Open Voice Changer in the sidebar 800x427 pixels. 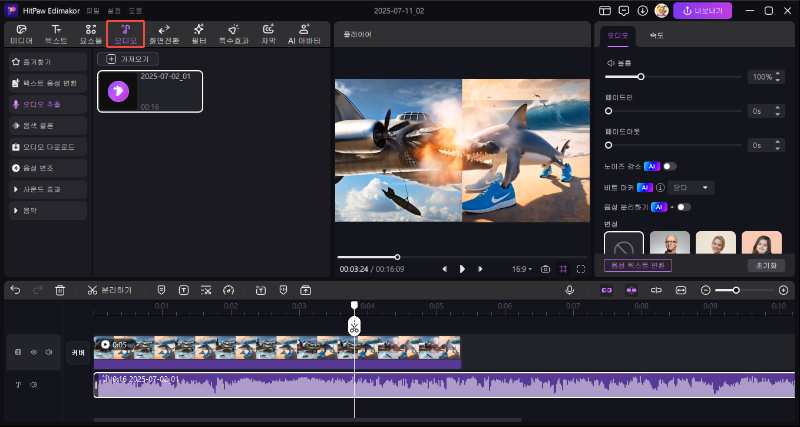(48, 168)
